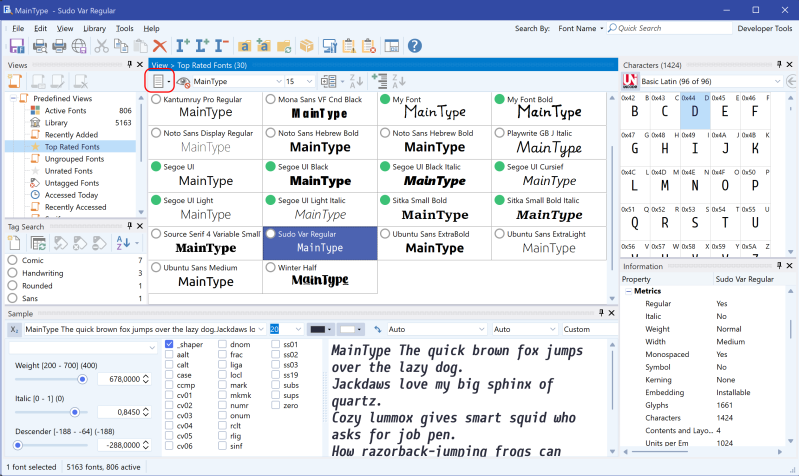Open the Library menu
The width and height of the screenshot is (800, 476).
click(x=94, y=28)
